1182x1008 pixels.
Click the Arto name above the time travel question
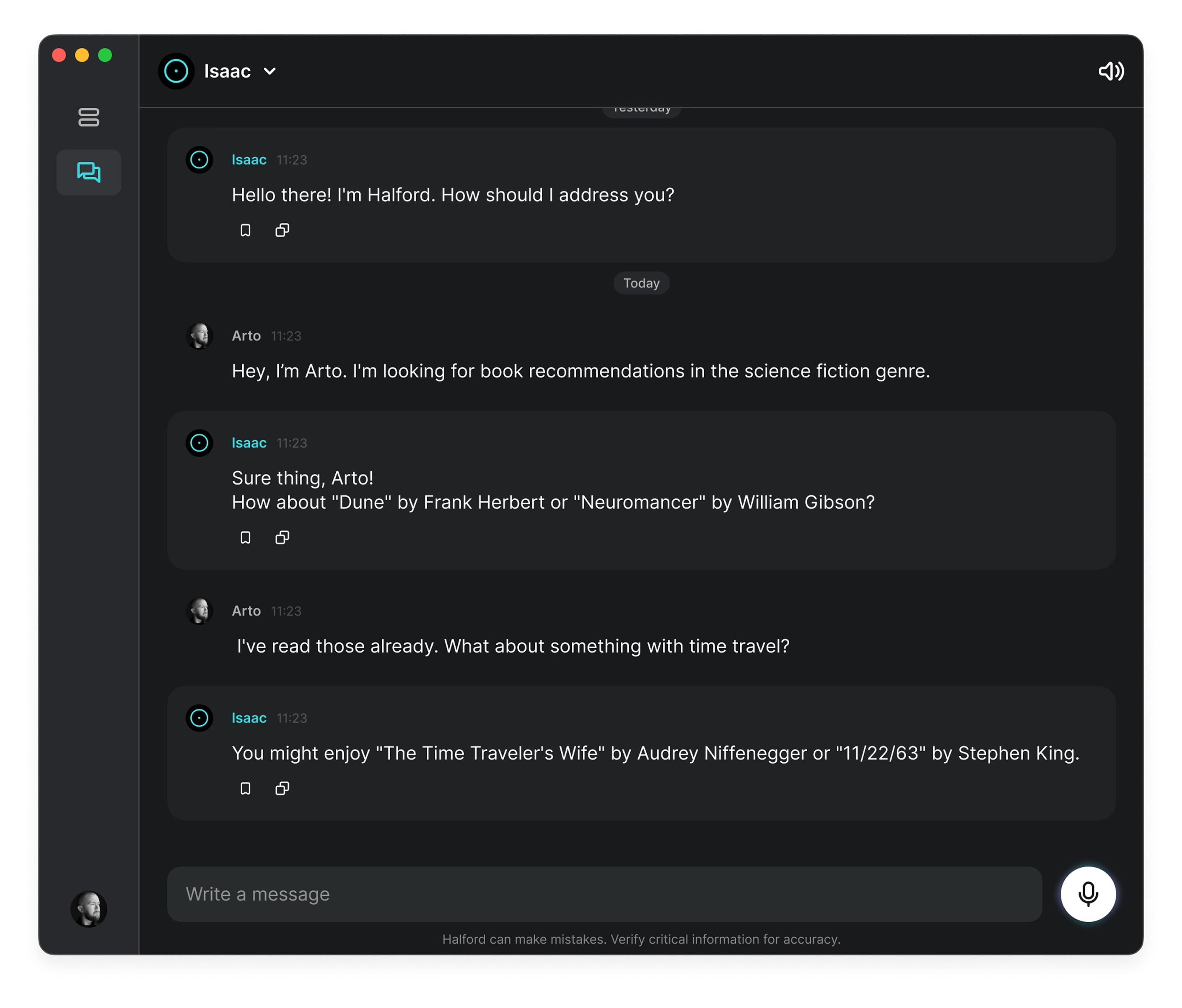246,610
